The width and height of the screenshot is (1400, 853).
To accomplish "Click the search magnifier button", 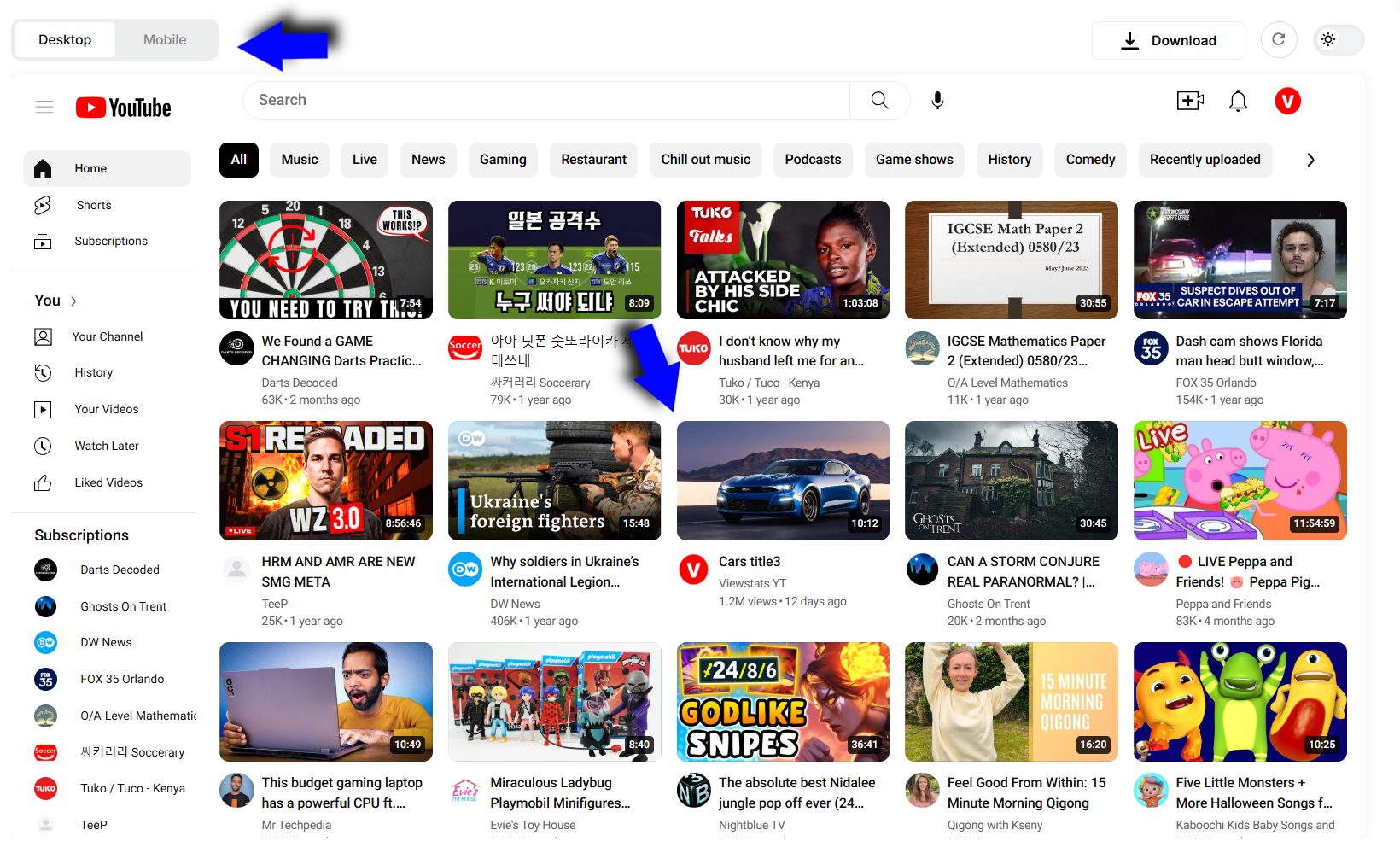I will 879,100.
